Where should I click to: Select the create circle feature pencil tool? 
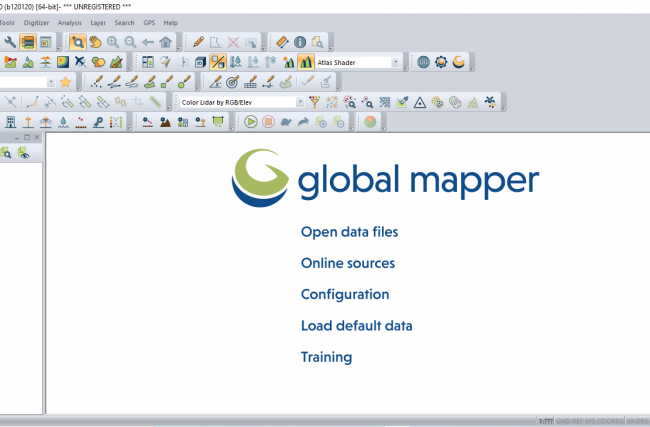pyautogui.click(x=184, y=82)
